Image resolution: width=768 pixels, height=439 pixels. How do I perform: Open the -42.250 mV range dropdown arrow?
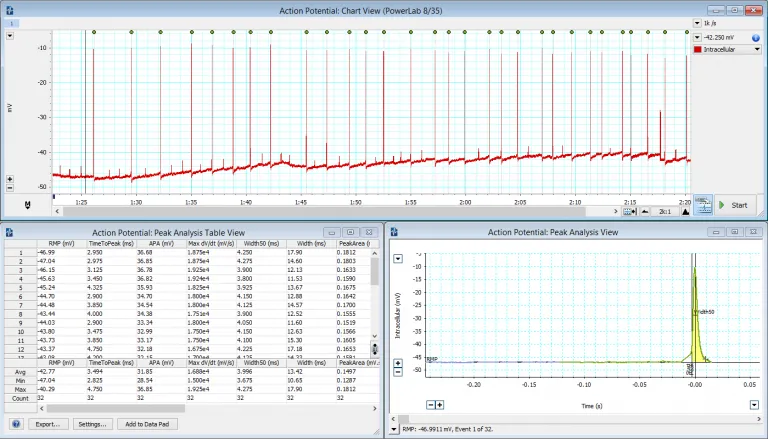coord(697,36)
